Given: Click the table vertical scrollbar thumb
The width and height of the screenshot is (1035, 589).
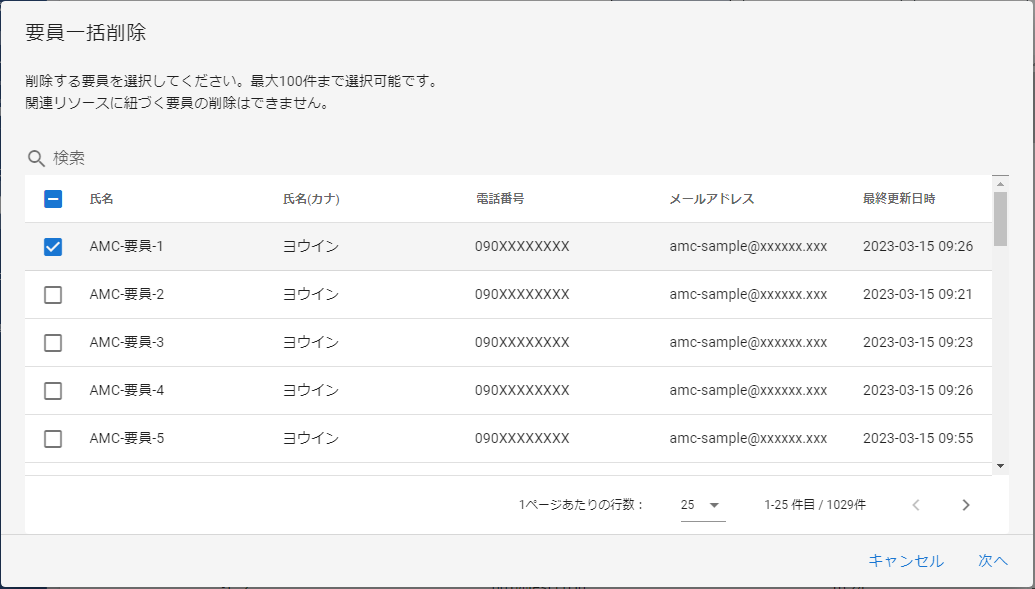Looking at the screenshot, I should [x=1000, y=218].
